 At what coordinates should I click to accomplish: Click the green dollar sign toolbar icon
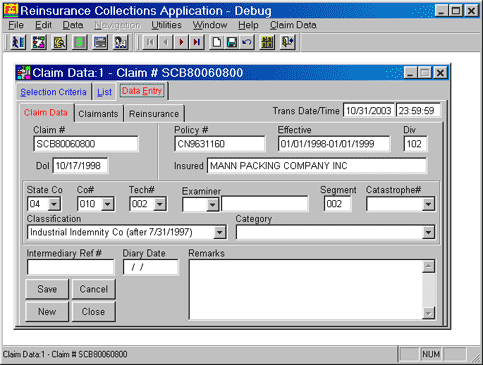pyautogui.click(x=80, y=42)
